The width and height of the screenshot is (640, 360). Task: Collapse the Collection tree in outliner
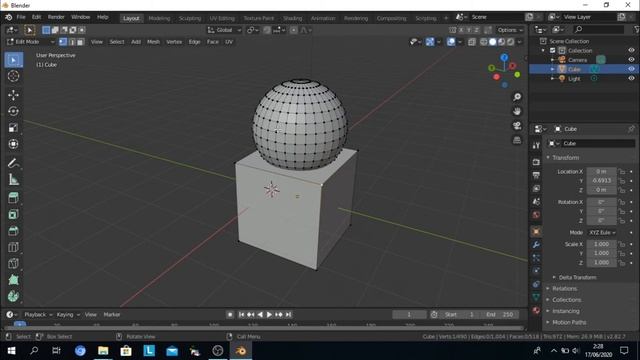click(x=544, y=51)
